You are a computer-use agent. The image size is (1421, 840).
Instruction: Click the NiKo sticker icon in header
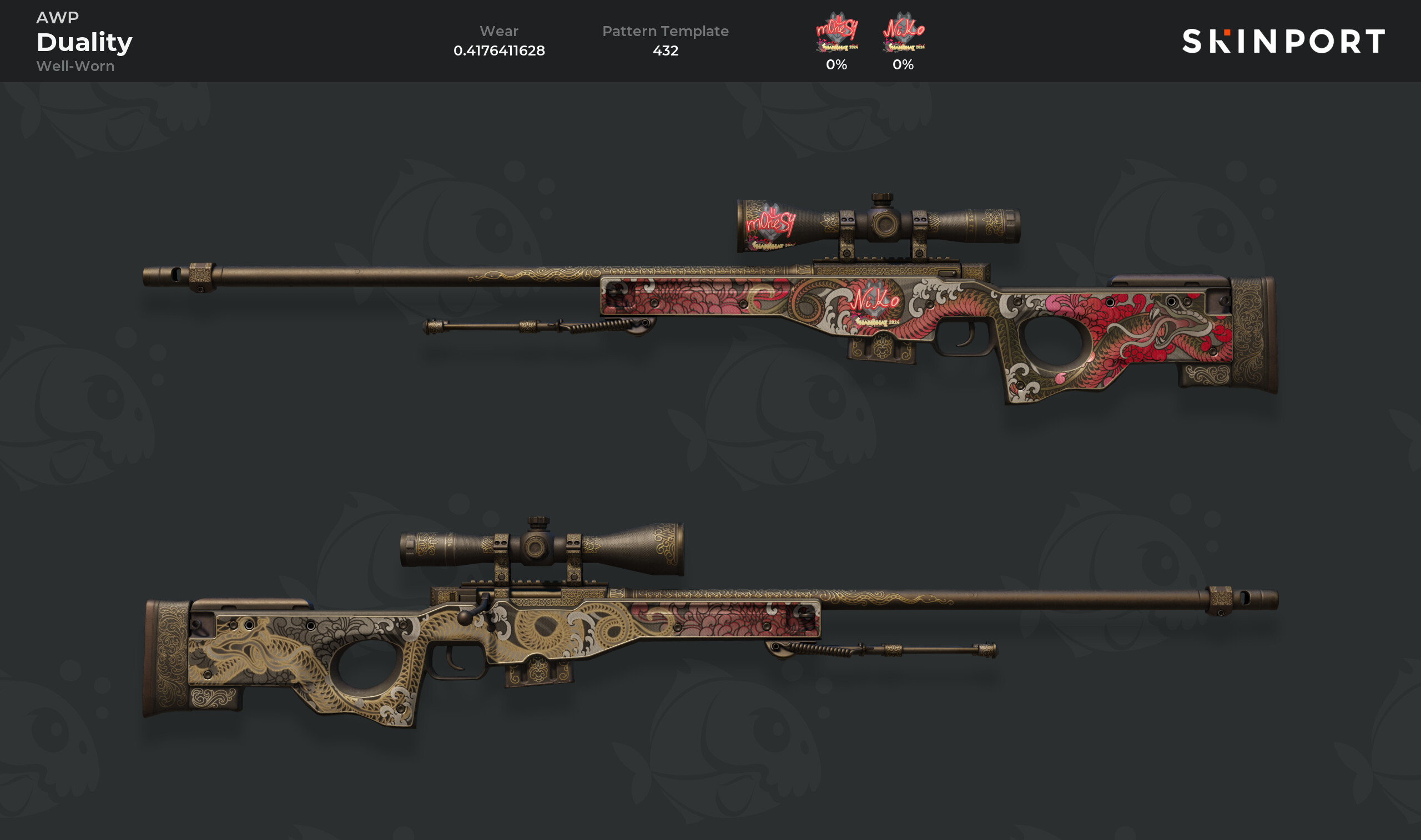[904, 32]
